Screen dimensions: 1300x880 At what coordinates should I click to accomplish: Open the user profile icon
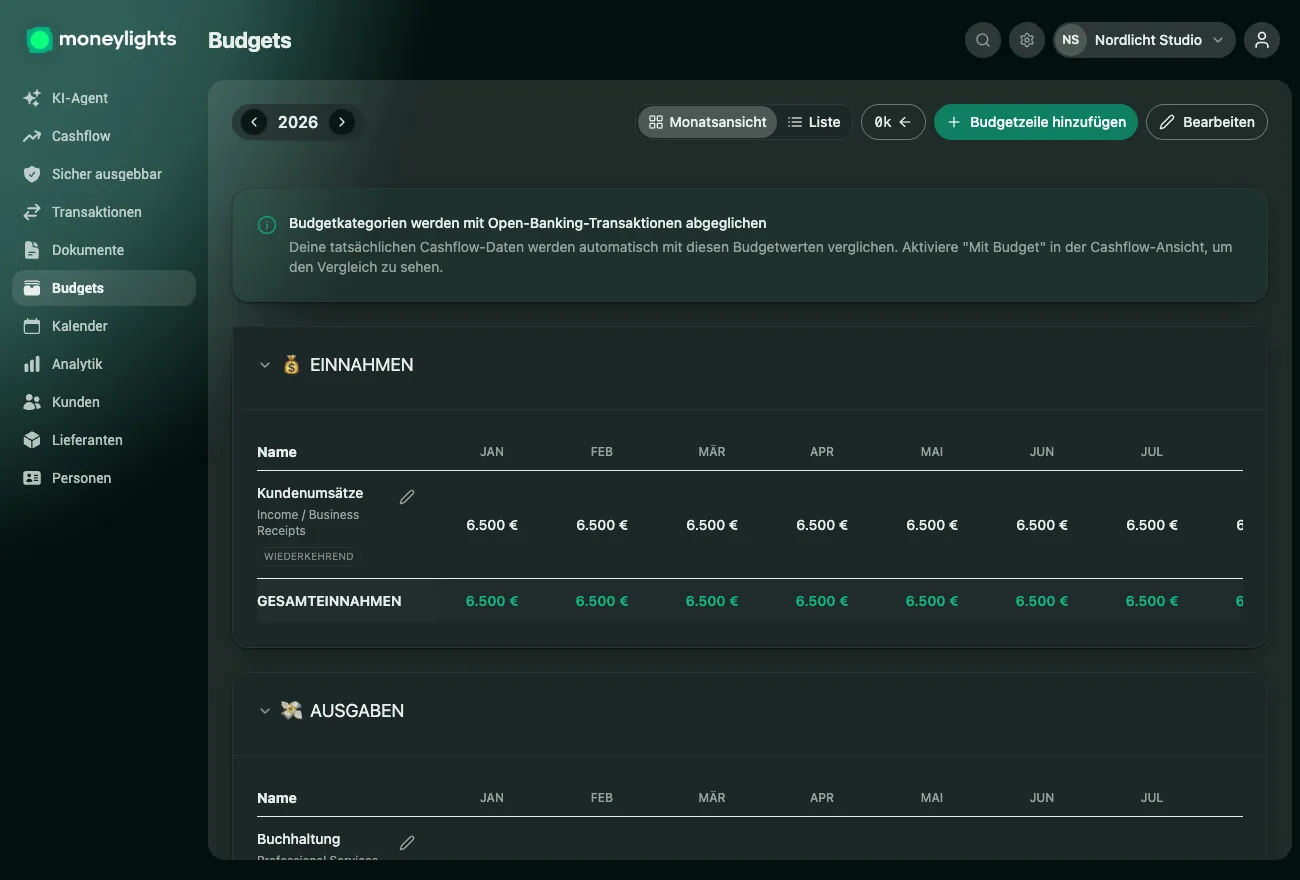point(1262,40)
